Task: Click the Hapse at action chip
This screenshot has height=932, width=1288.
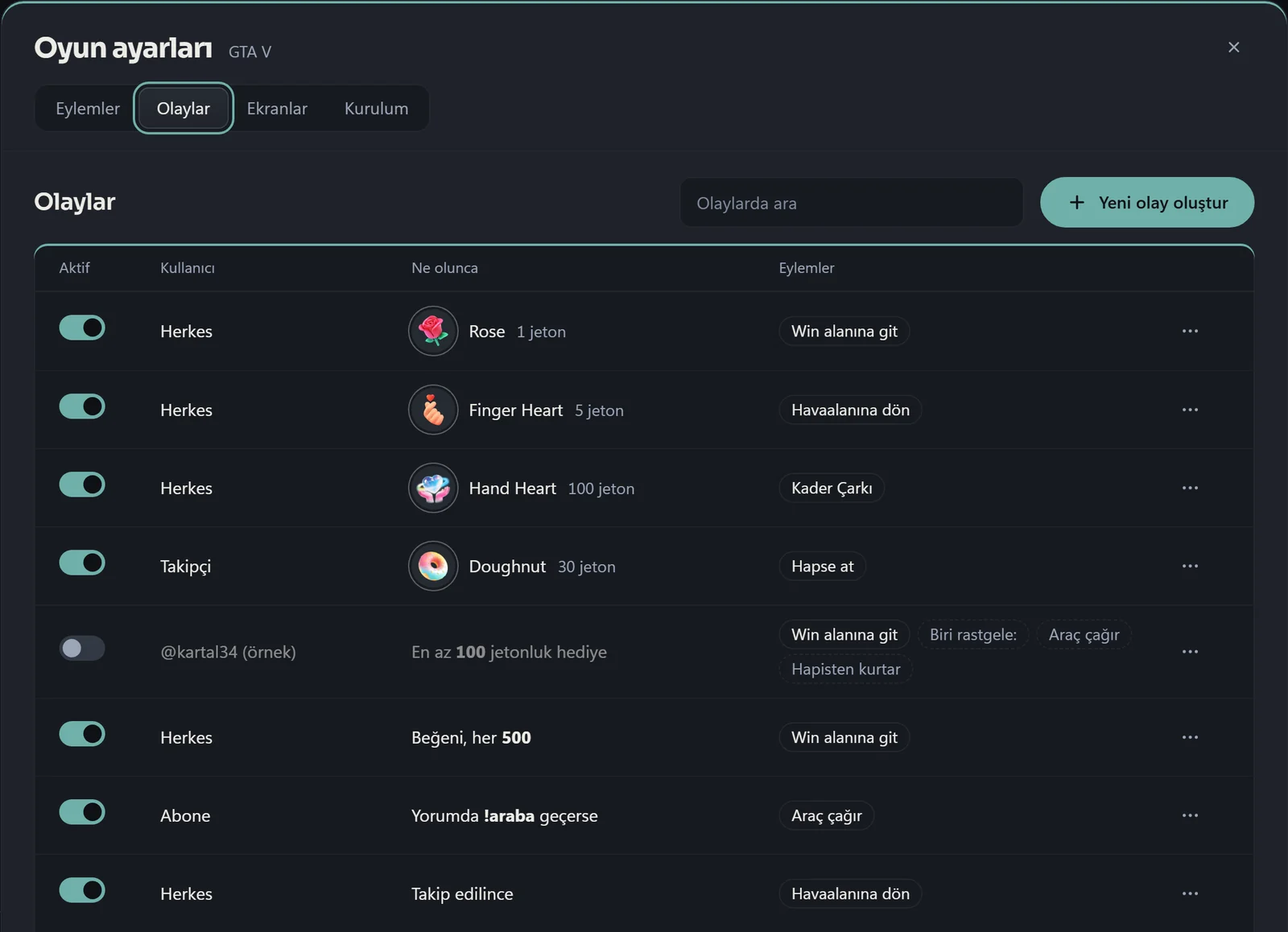Action: click(x=823, y=566)
